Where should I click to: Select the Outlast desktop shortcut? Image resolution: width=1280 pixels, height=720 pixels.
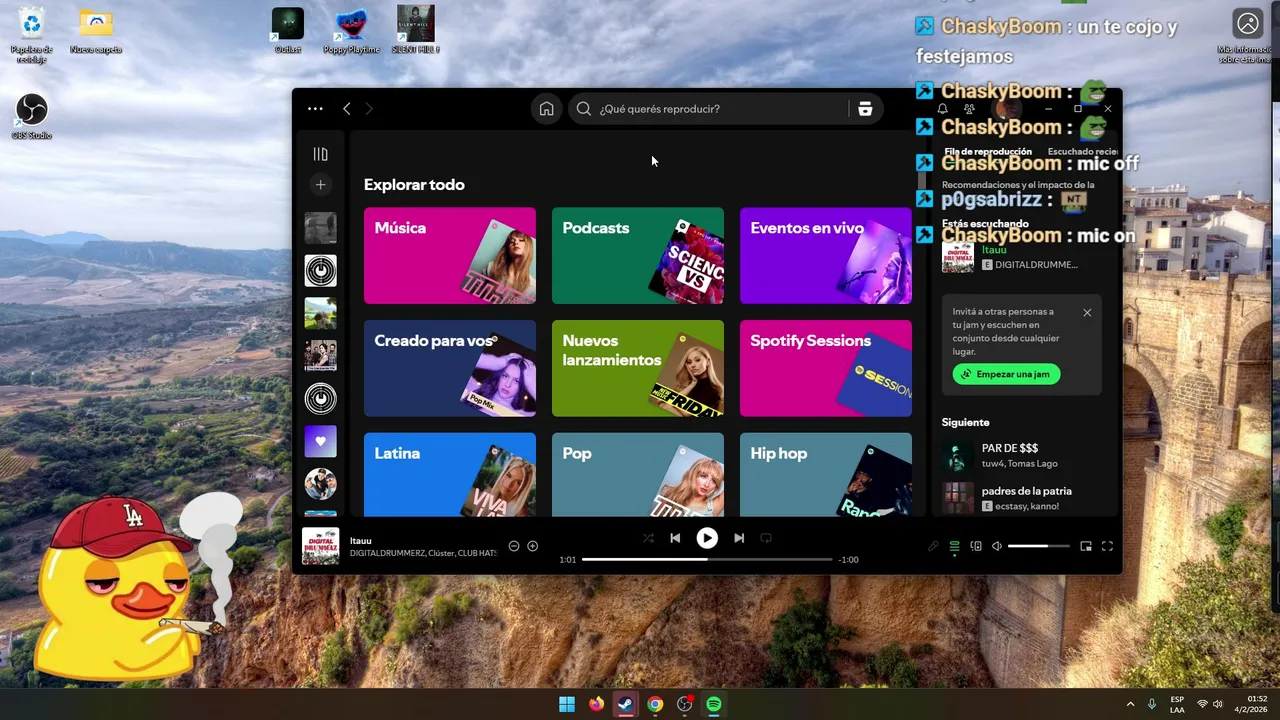click(x=288, y=31)
